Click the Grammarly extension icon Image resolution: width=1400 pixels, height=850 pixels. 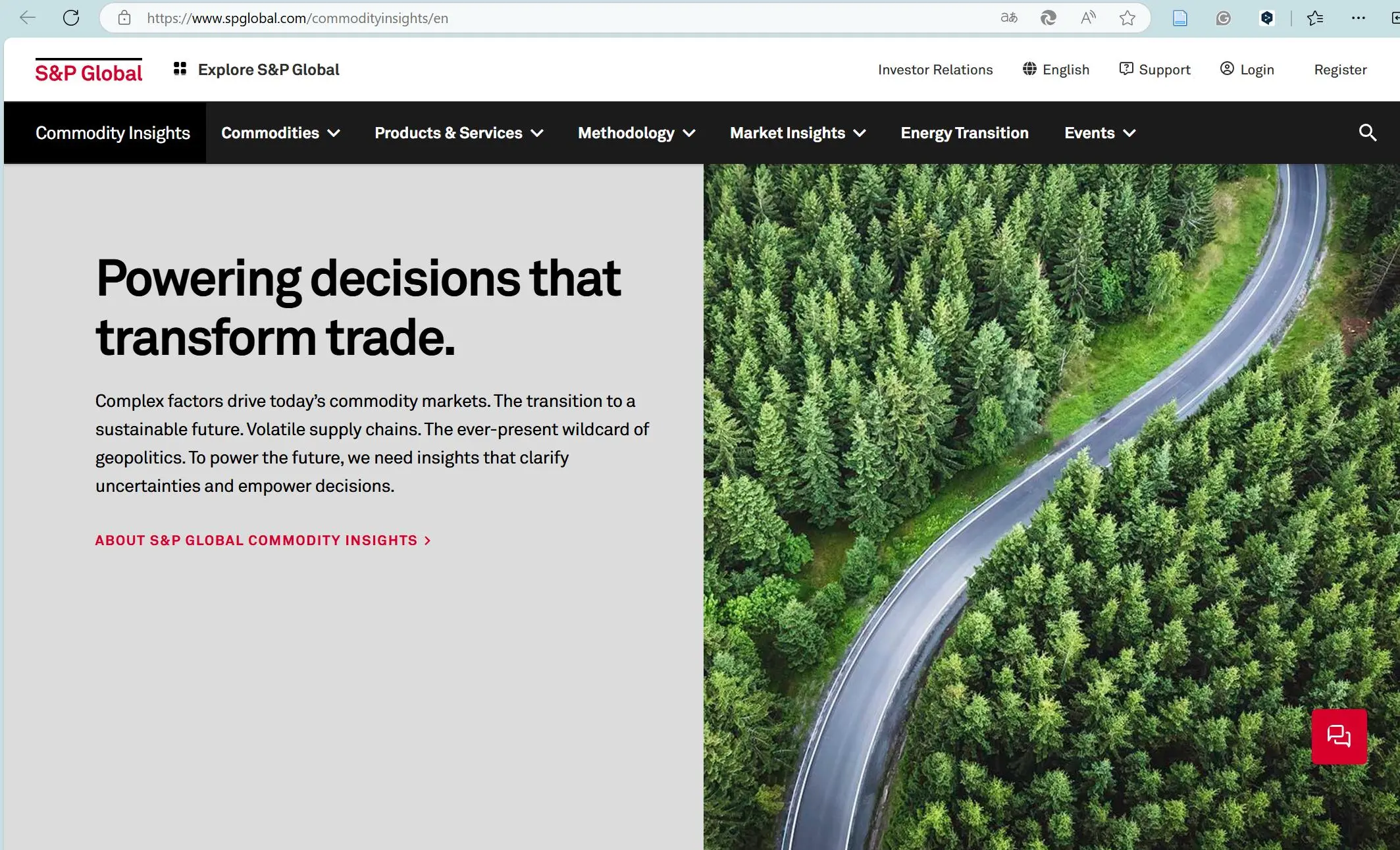pyautogui.click(x=1224, y=18)
